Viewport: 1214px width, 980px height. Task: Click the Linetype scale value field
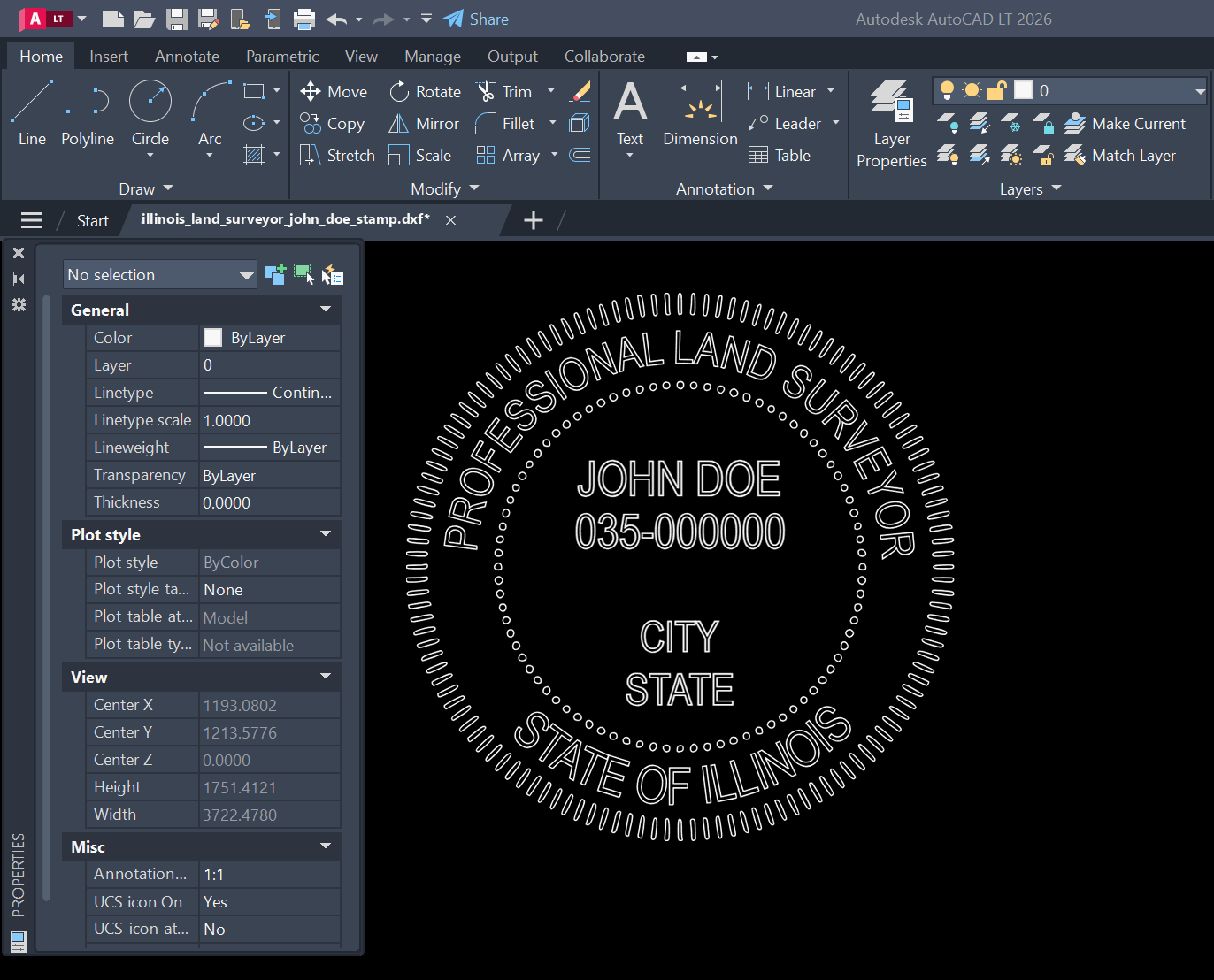tap(270, 420)
